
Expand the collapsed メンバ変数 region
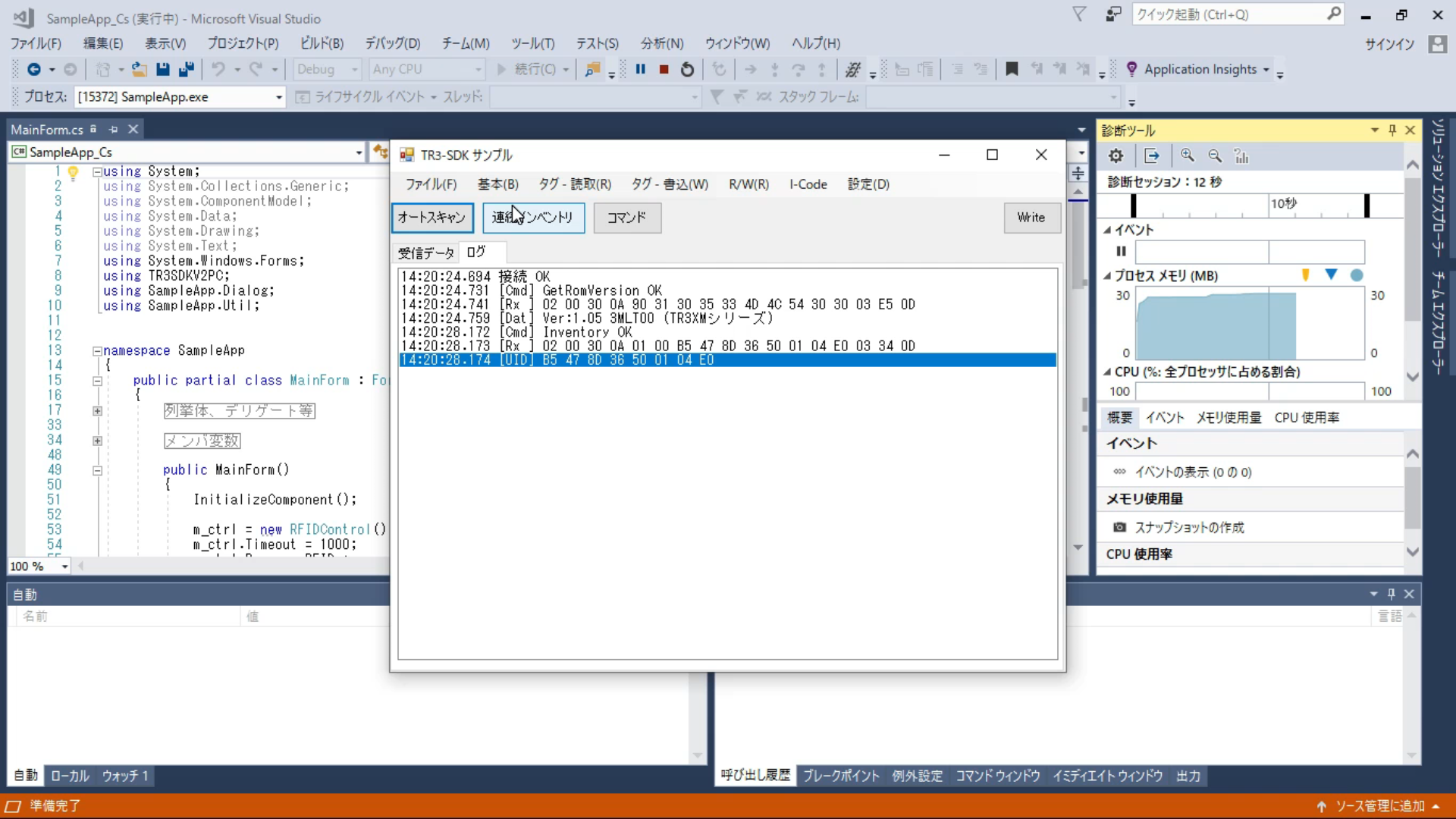tap(97, 441)
